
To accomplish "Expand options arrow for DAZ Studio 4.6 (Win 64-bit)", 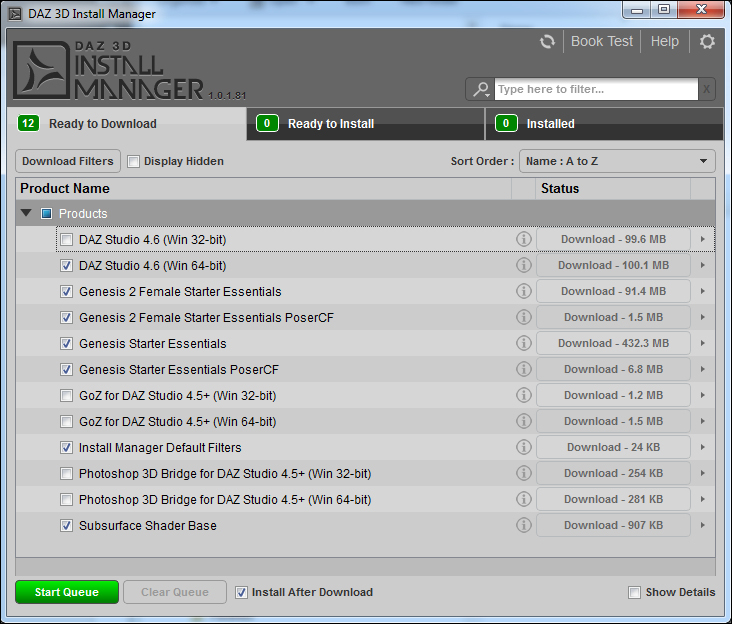I will [x=703, y=265].
